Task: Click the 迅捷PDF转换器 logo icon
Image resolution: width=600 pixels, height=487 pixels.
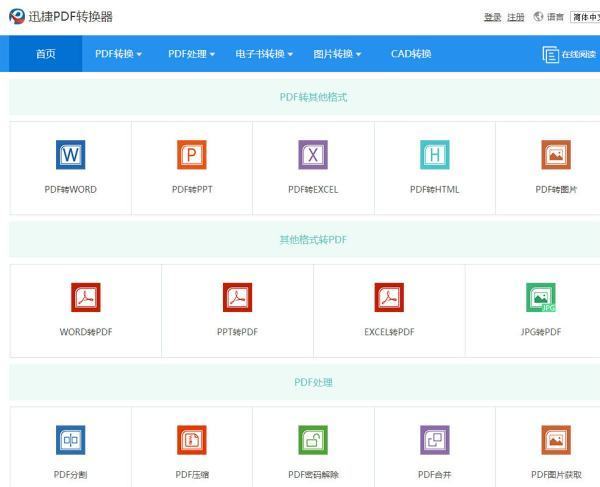Action: coord(17,16)
